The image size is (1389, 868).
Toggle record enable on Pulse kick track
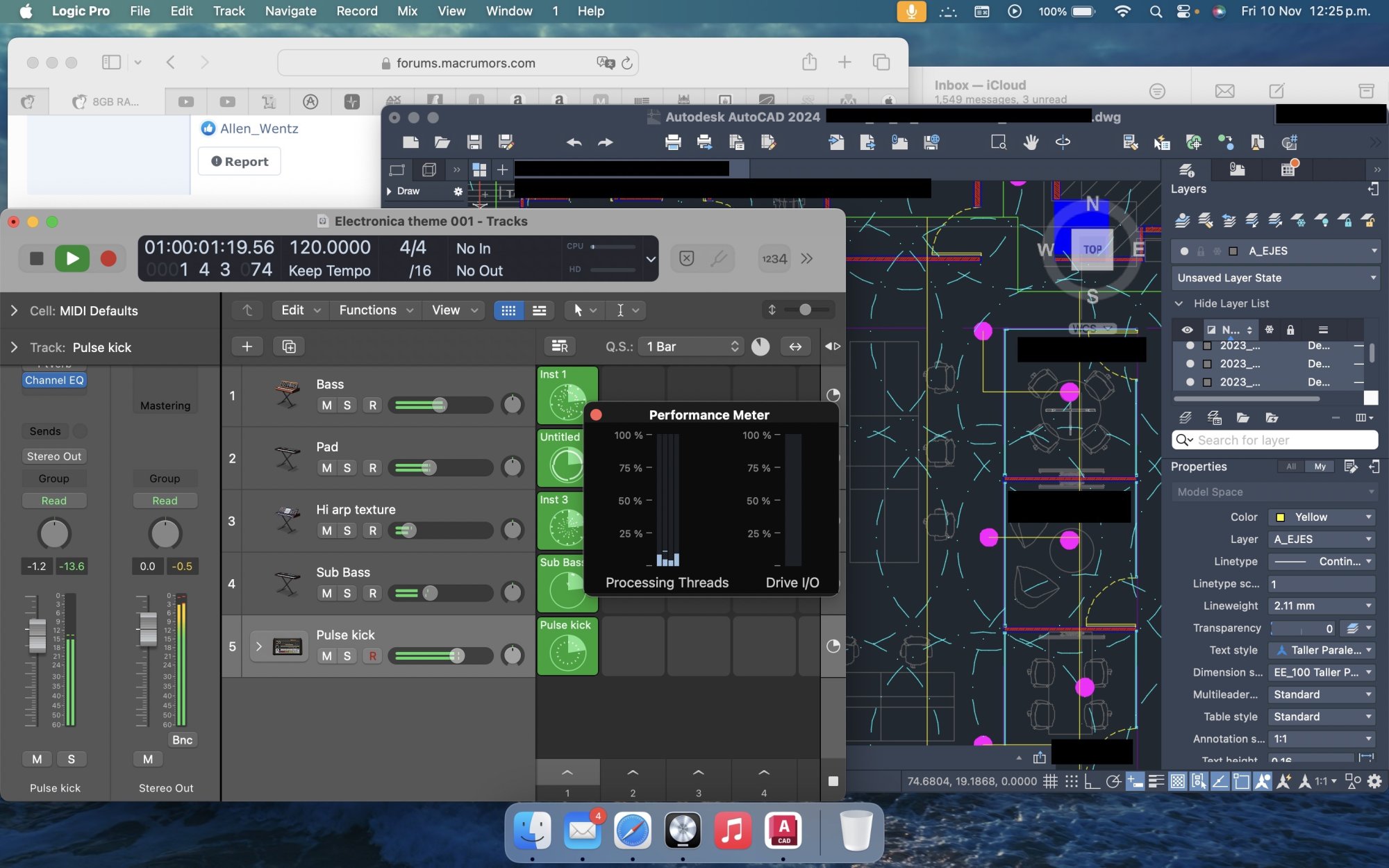373,656
